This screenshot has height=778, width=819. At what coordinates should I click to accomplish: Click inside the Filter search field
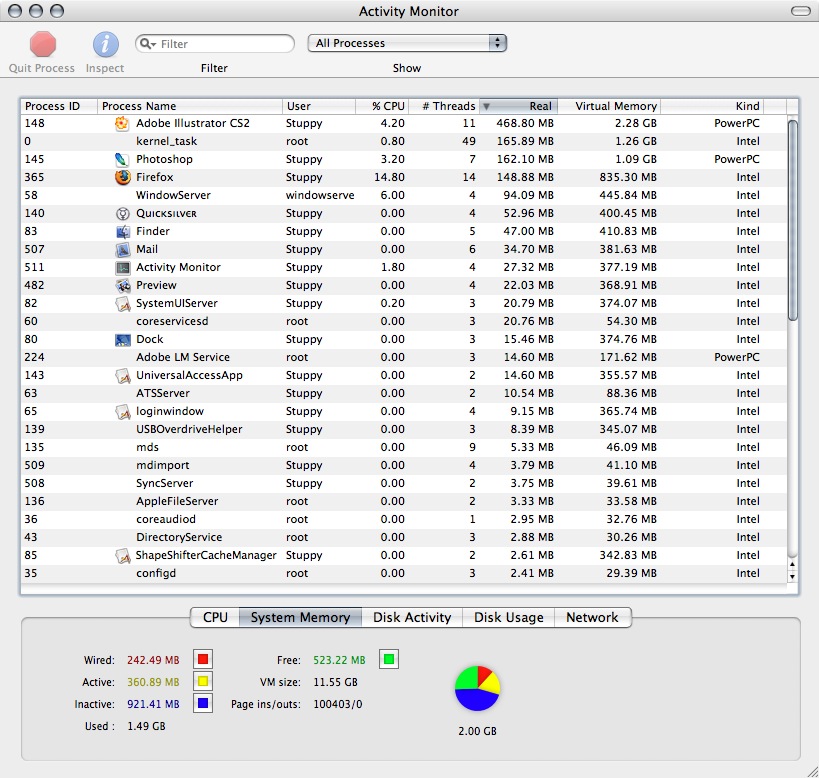pyautogui.click(x=215, y=44)
